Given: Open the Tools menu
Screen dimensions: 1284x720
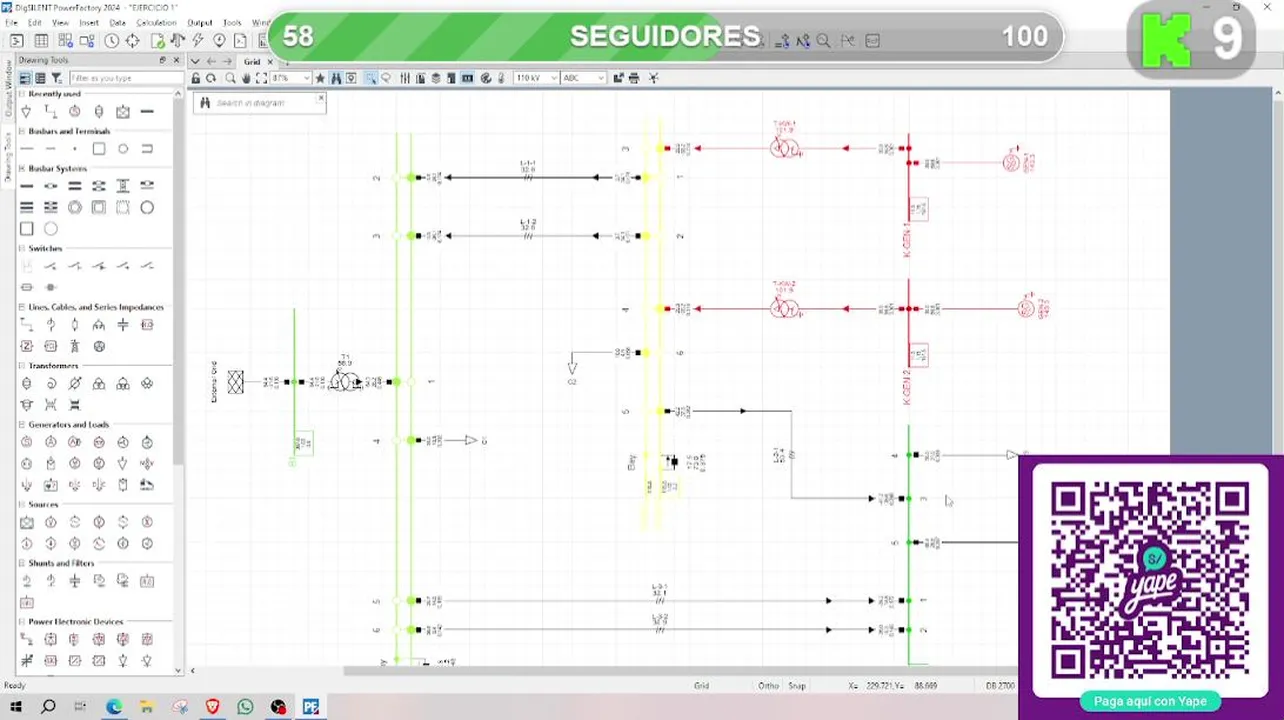Looking at the screenshot, I should point(232,22).
